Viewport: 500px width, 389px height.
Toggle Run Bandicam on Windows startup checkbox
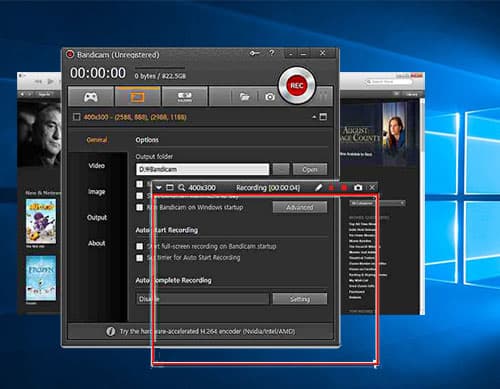[140, 207]
